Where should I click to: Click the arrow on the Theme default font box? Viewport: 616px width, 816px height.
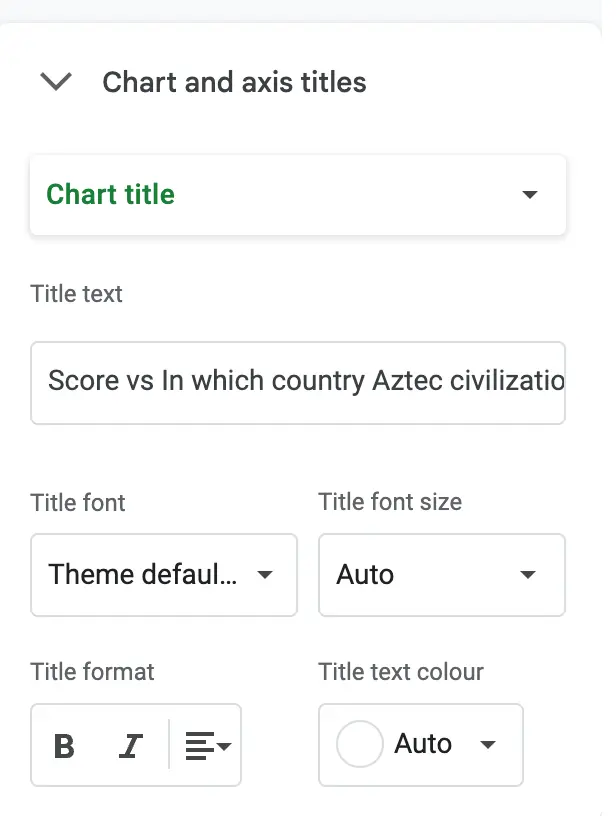266,575
